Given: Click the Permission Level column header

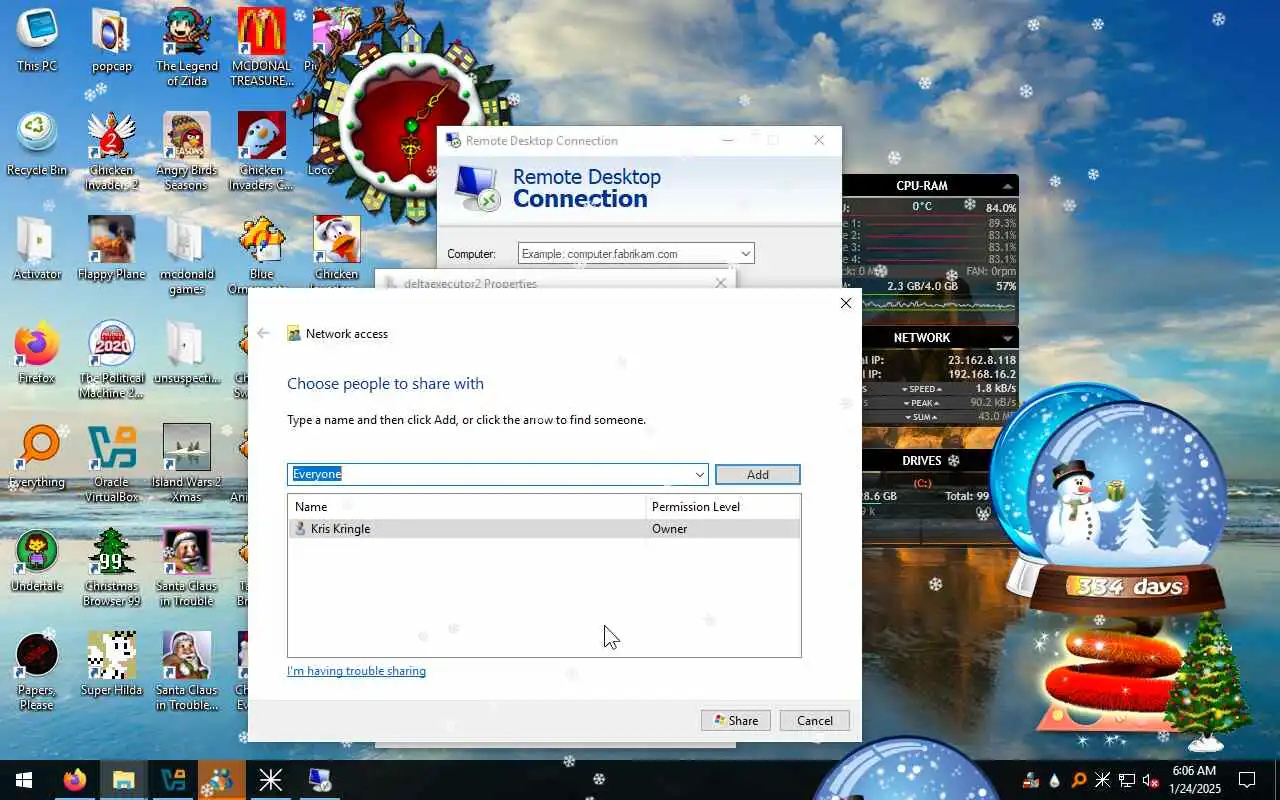Looking at the screenshot, I should (723, 507).
